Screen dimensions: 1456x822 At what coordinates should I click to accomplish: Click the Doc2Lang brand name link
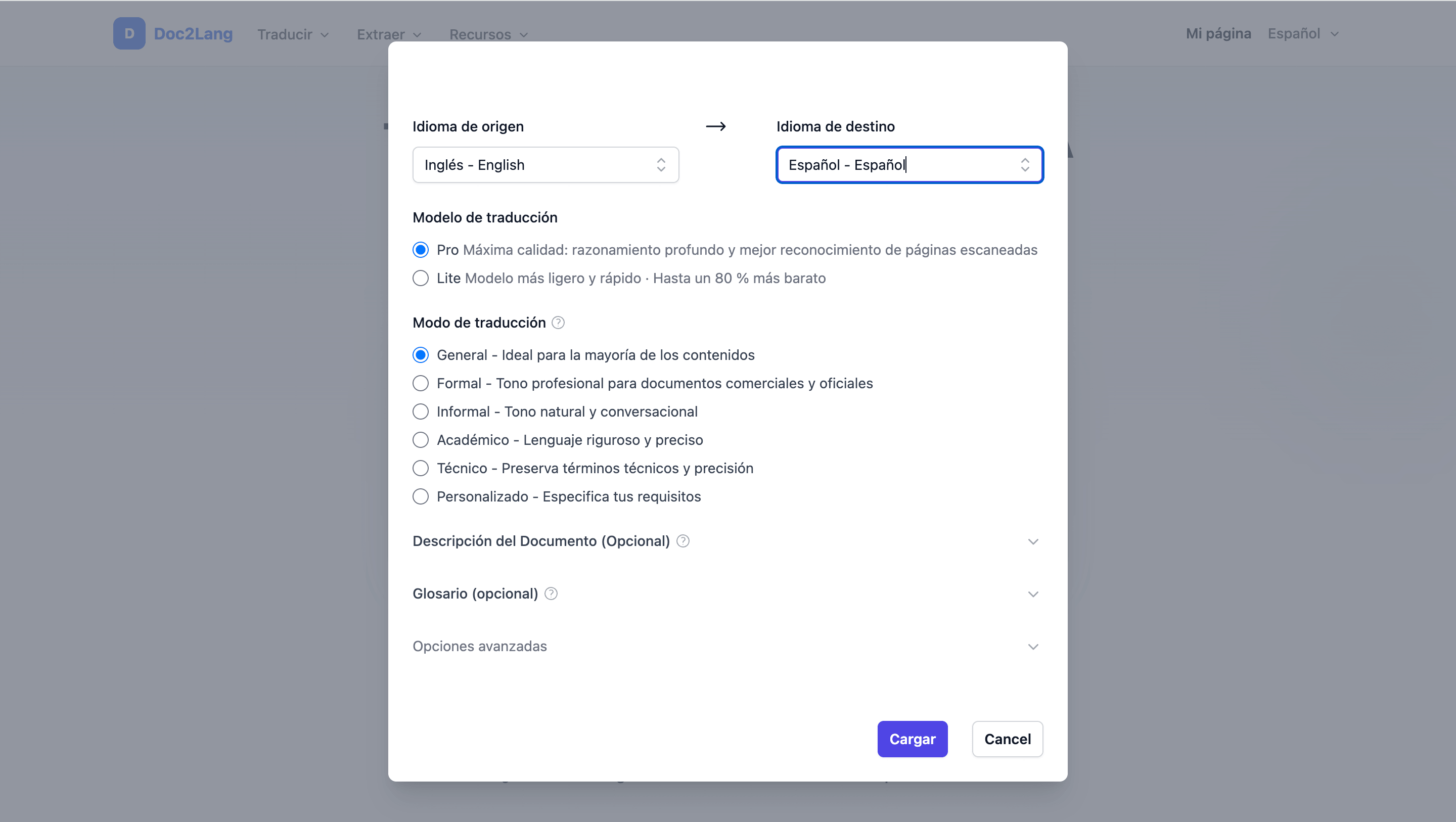[193, 34]
